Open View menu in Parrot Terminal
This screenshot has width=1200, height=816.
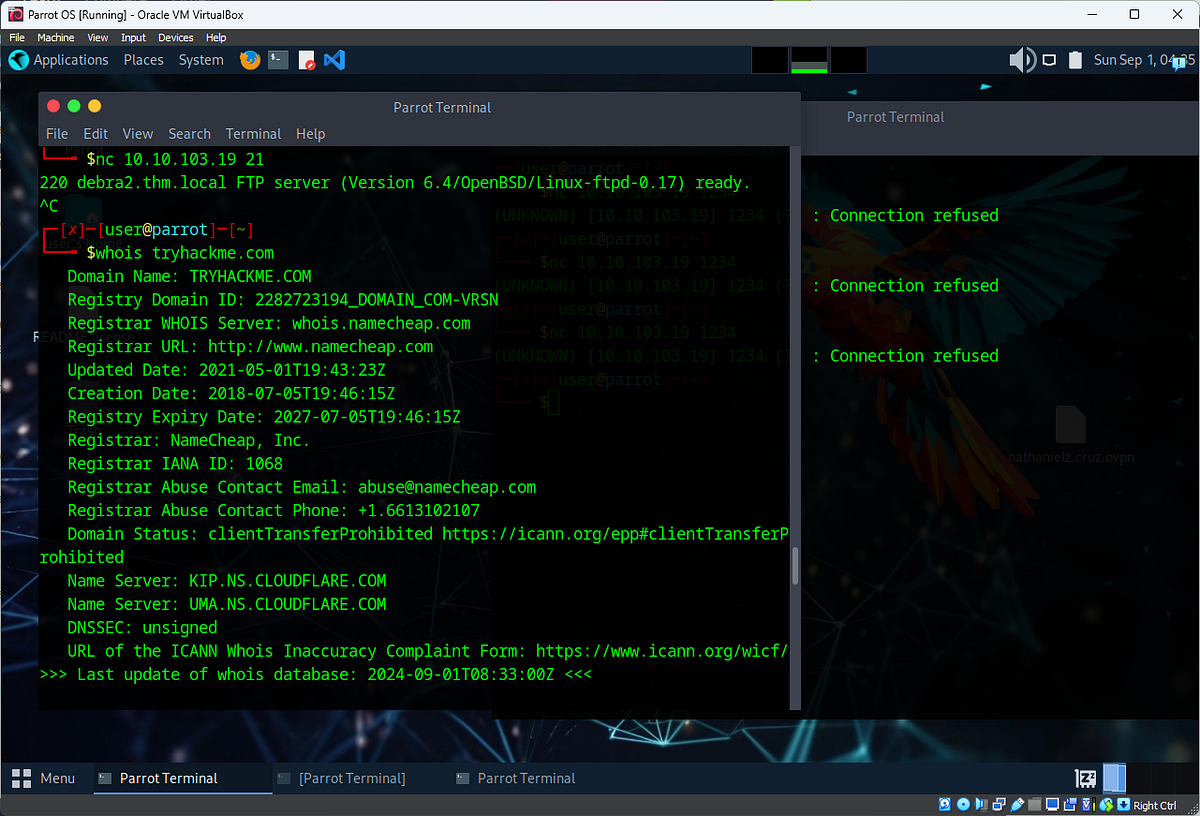coord(138,133)
